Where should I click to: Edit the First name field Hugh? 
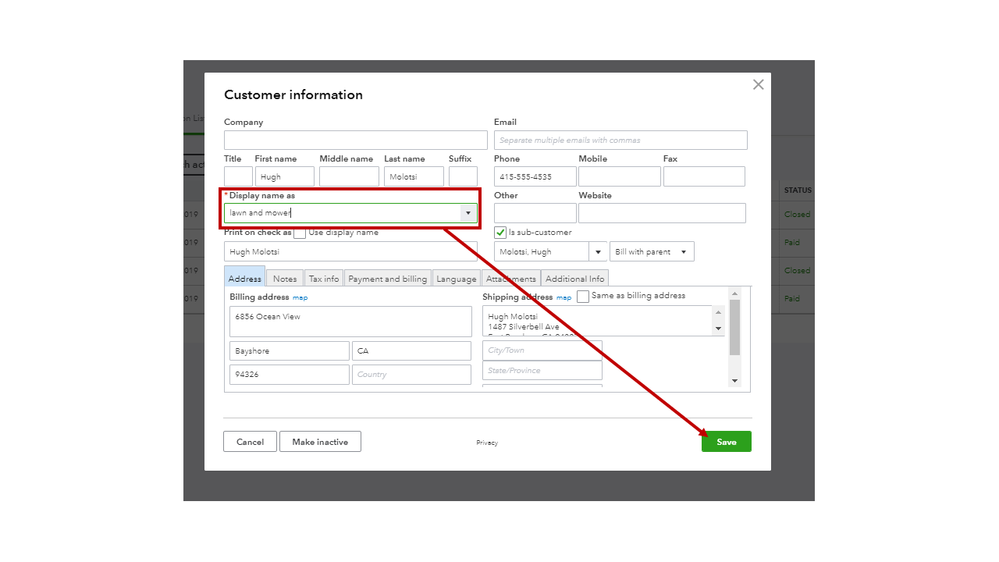pyautogui.click(x=284, y=177)
